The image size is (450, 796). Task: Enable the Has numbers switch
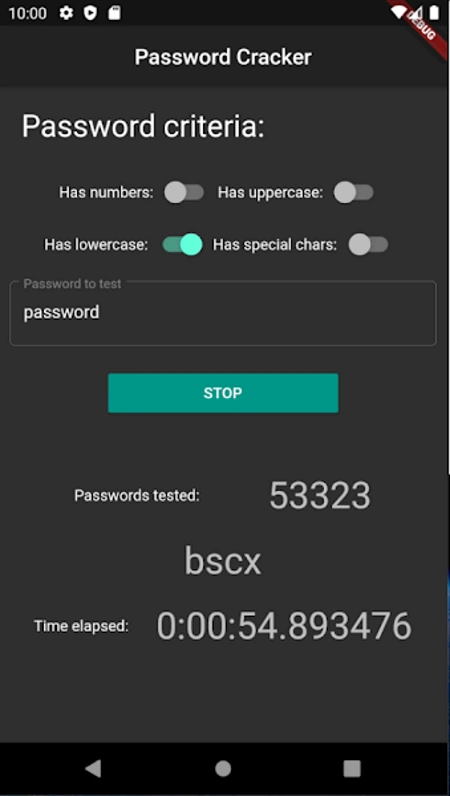tap(184, 193)
